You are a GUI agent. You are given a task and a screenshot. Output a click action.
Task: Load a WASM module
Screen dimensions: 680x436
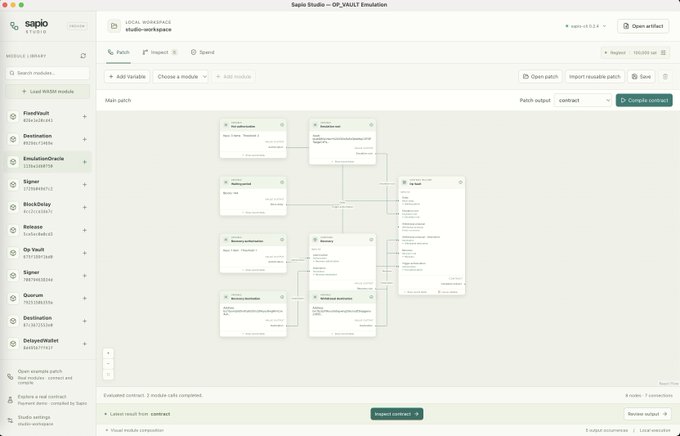pos(48,92)
